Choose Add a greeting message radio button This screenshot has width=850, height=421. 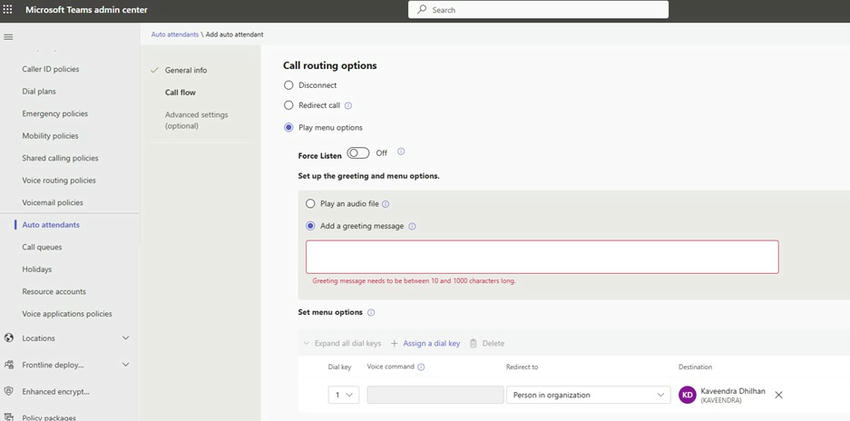310,226
